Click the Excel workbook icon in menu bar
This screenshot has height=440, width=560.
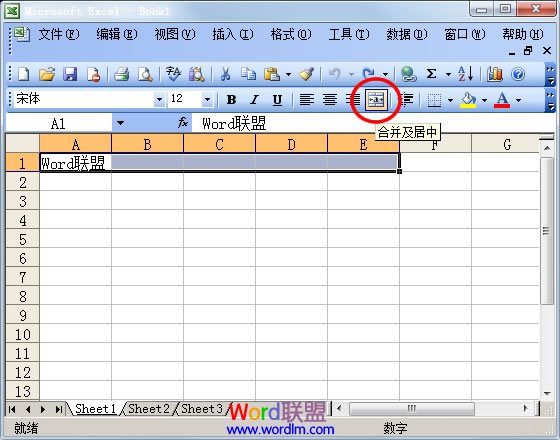tap(22, 34)
